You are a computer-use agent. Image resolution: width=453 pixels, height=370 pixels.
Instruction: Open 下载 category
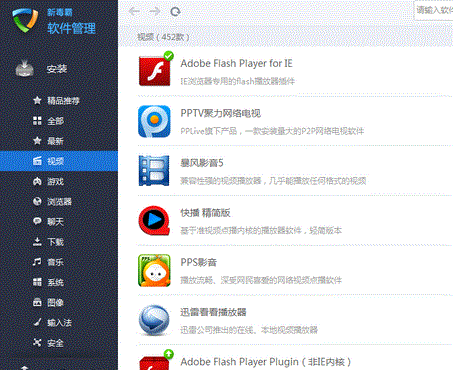pyautogui.click(x=59, y=242)
